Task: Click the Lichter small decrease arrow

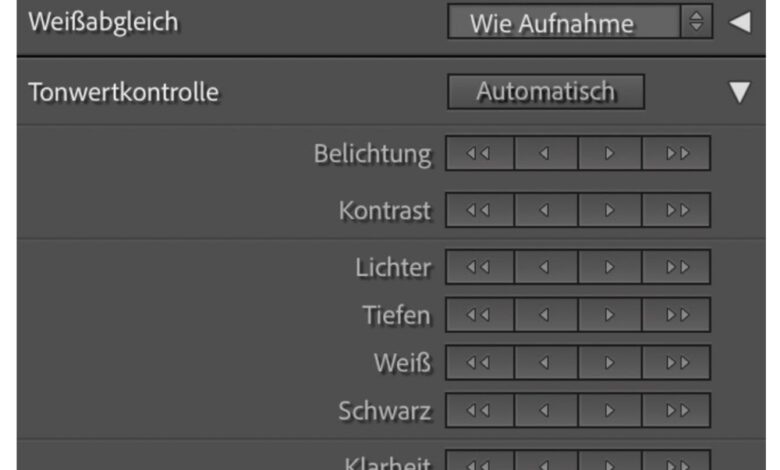Action: point(545,267)
